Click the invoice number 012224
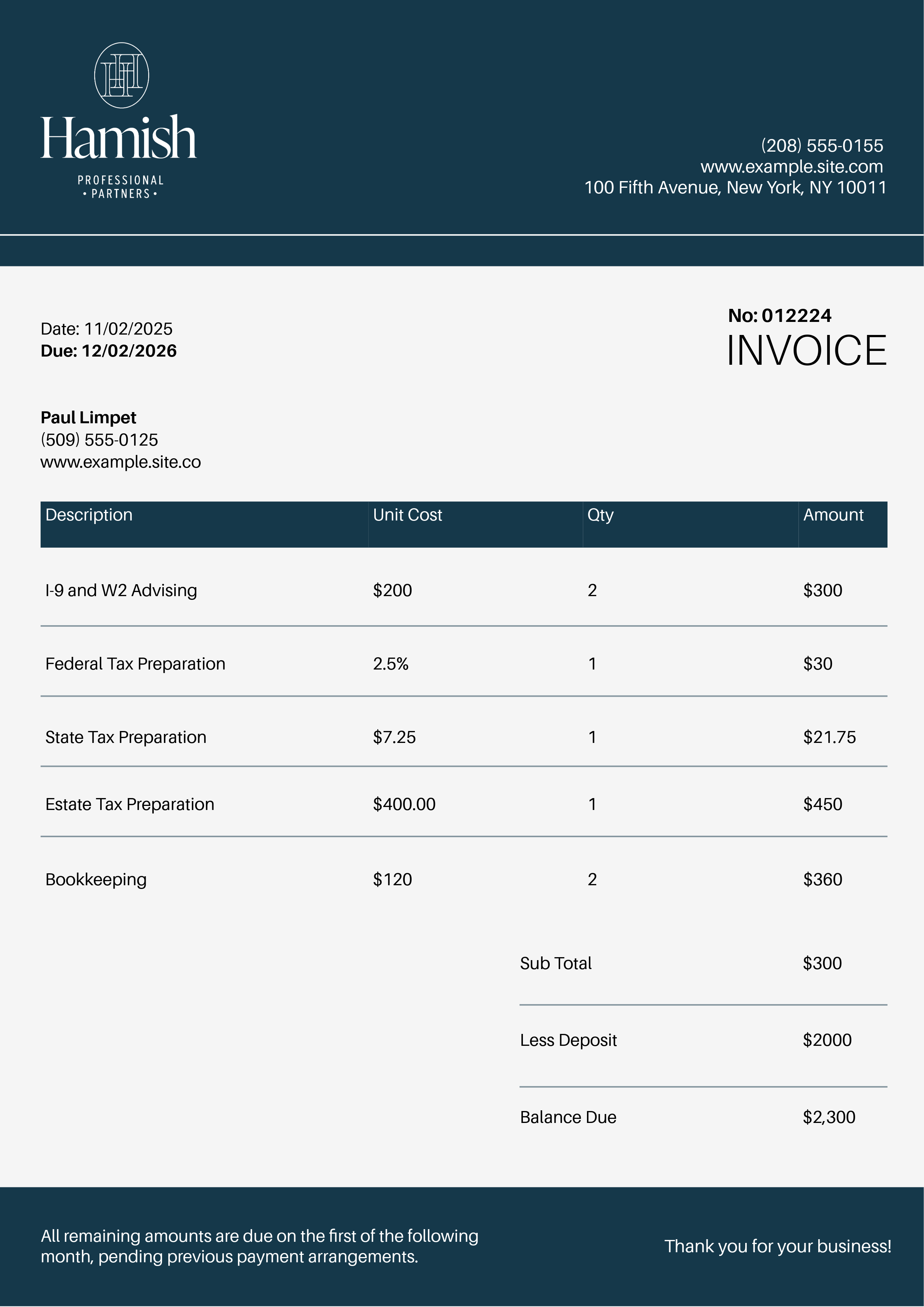 [x=796, y=315]
